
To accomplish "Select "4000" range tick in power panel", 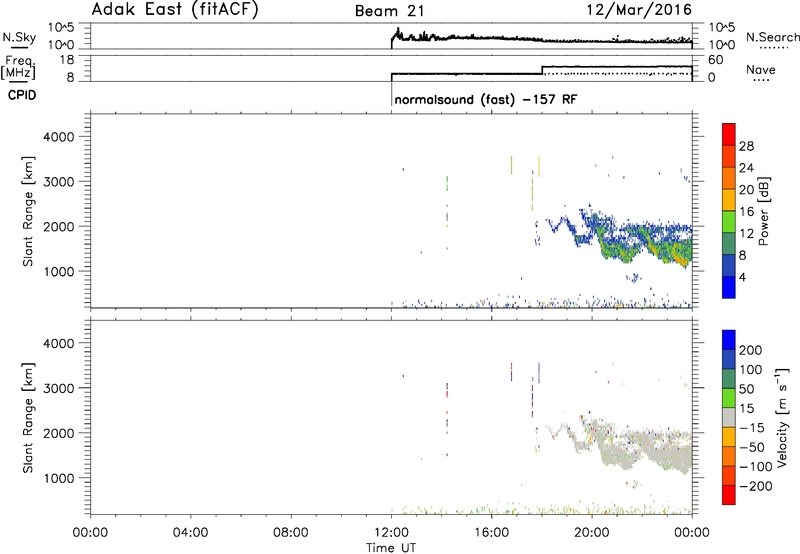I will (58, 137).
